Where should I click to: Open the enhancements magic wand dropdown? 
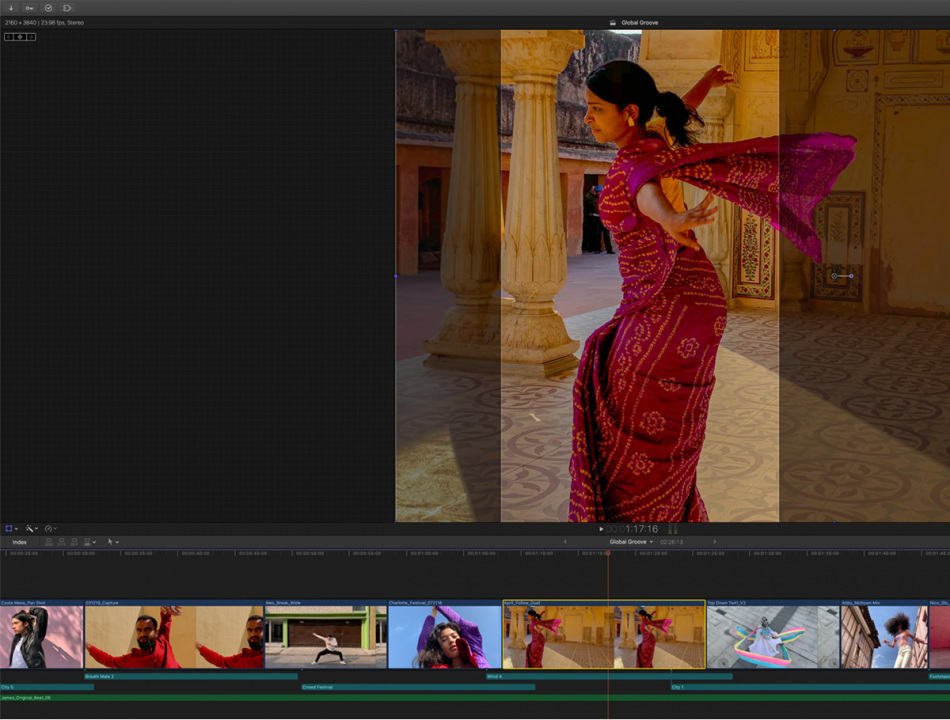[32, 528]
